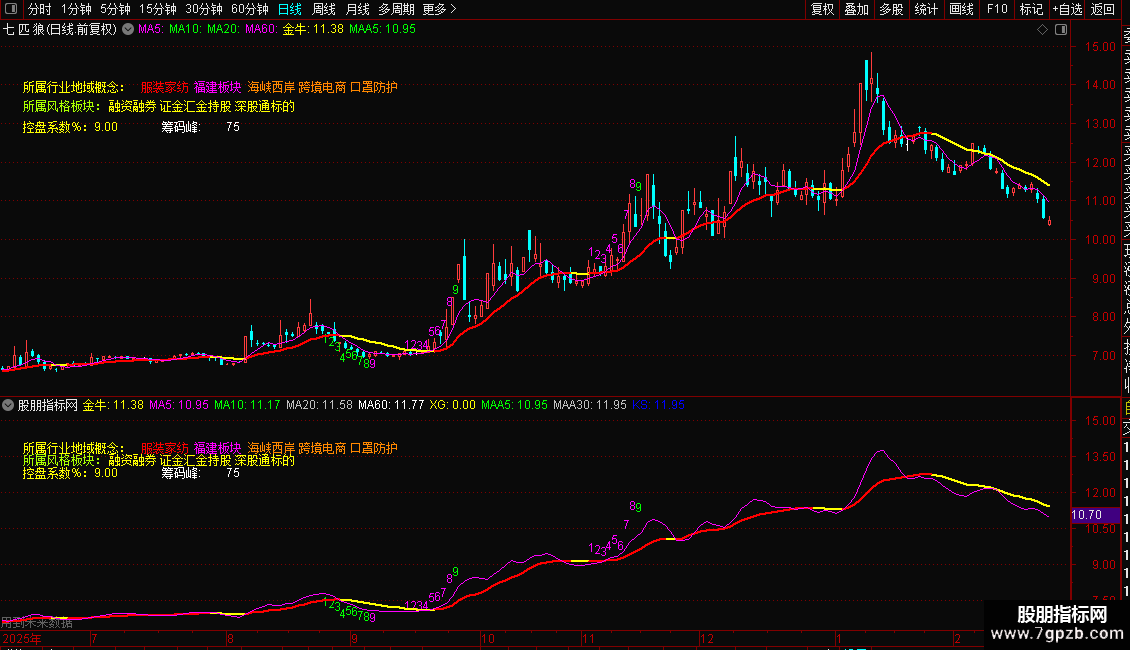1130x650 pixels.
Task: Expand the dropdown arrow beside 七匹狼 title
Action: [x=127, y=30]
